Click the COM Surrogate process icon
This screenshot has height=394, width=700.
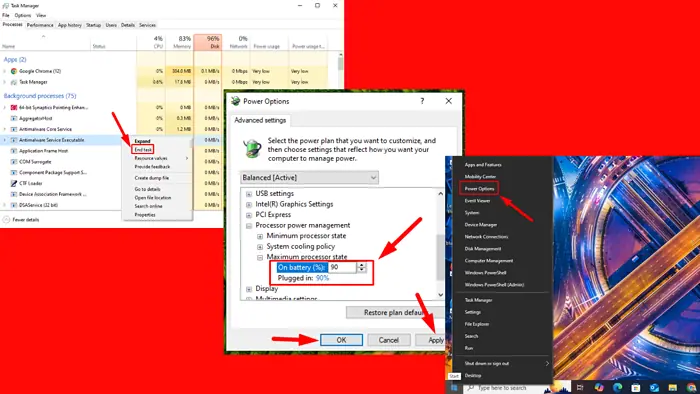click(14, 162)
